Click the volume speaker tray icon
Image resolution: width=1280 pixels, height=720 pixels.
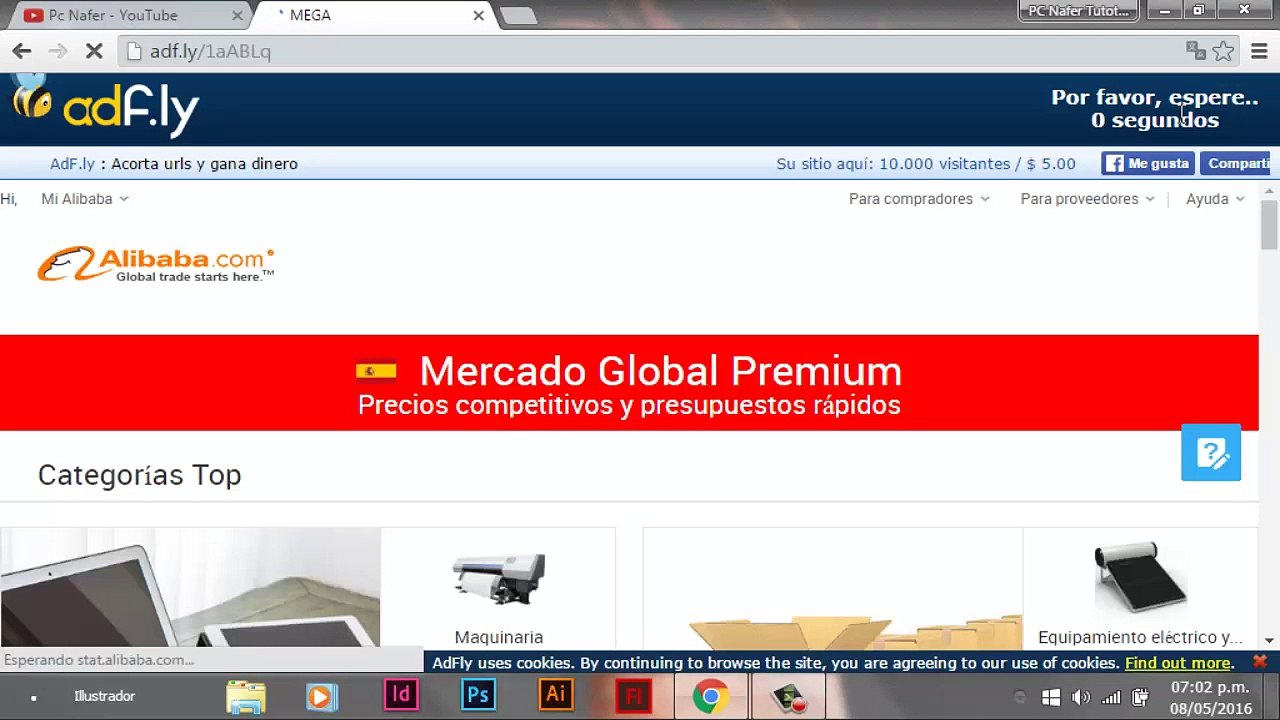pos(1081,697)
